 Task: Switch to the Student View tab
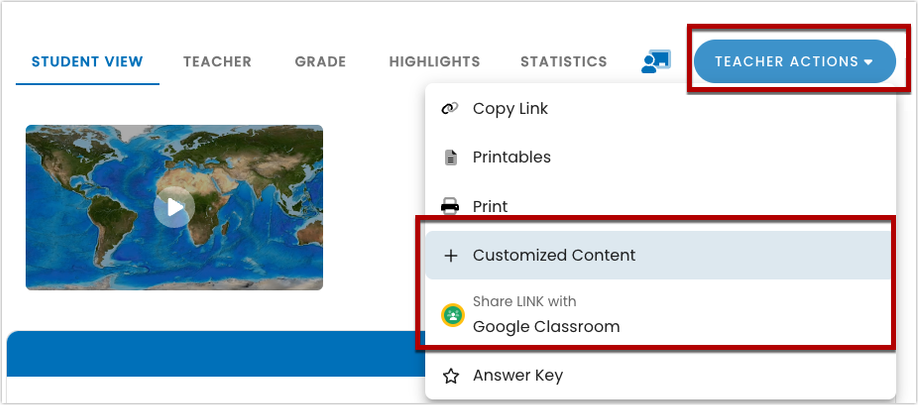tap(87, 62)
